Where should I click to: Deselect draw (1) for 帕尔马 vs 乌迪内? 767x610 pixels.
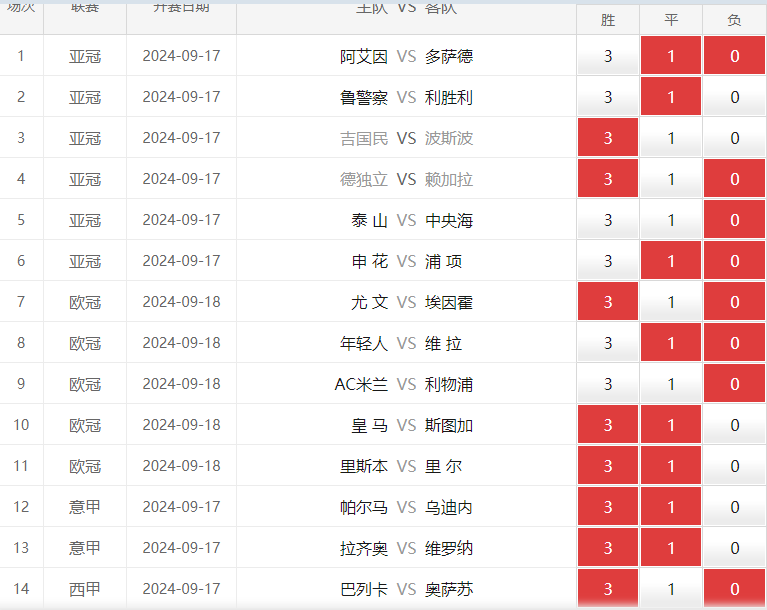pos(671,507)
